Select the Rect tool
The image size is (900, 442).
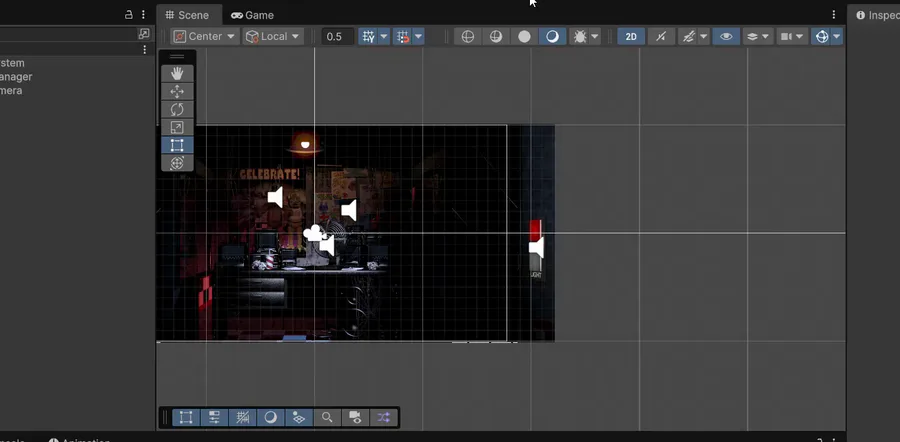coord(177,145)
